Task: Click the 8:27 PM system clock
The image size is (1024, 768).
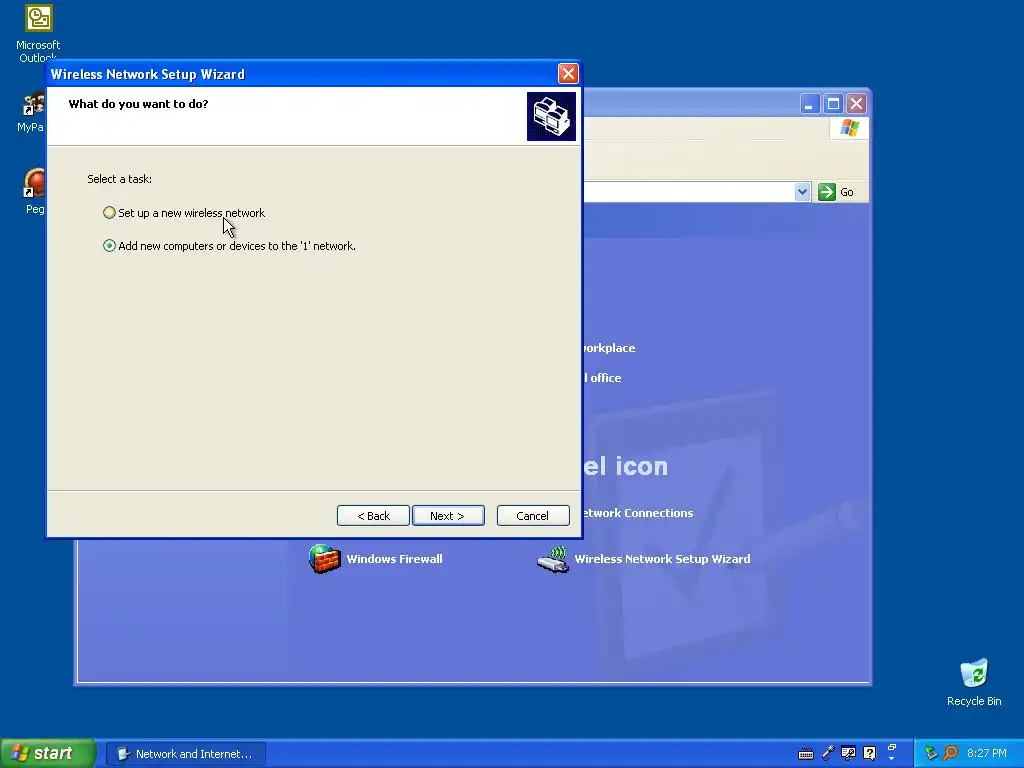Action: (987, 754)
